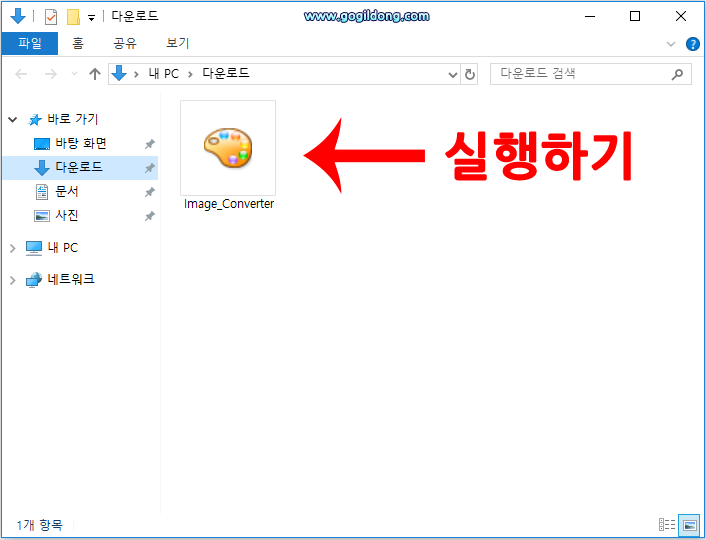The width and height of the screenshot is (706, 540).
Task: Go back with the left arrow
Action: [21, 74]
